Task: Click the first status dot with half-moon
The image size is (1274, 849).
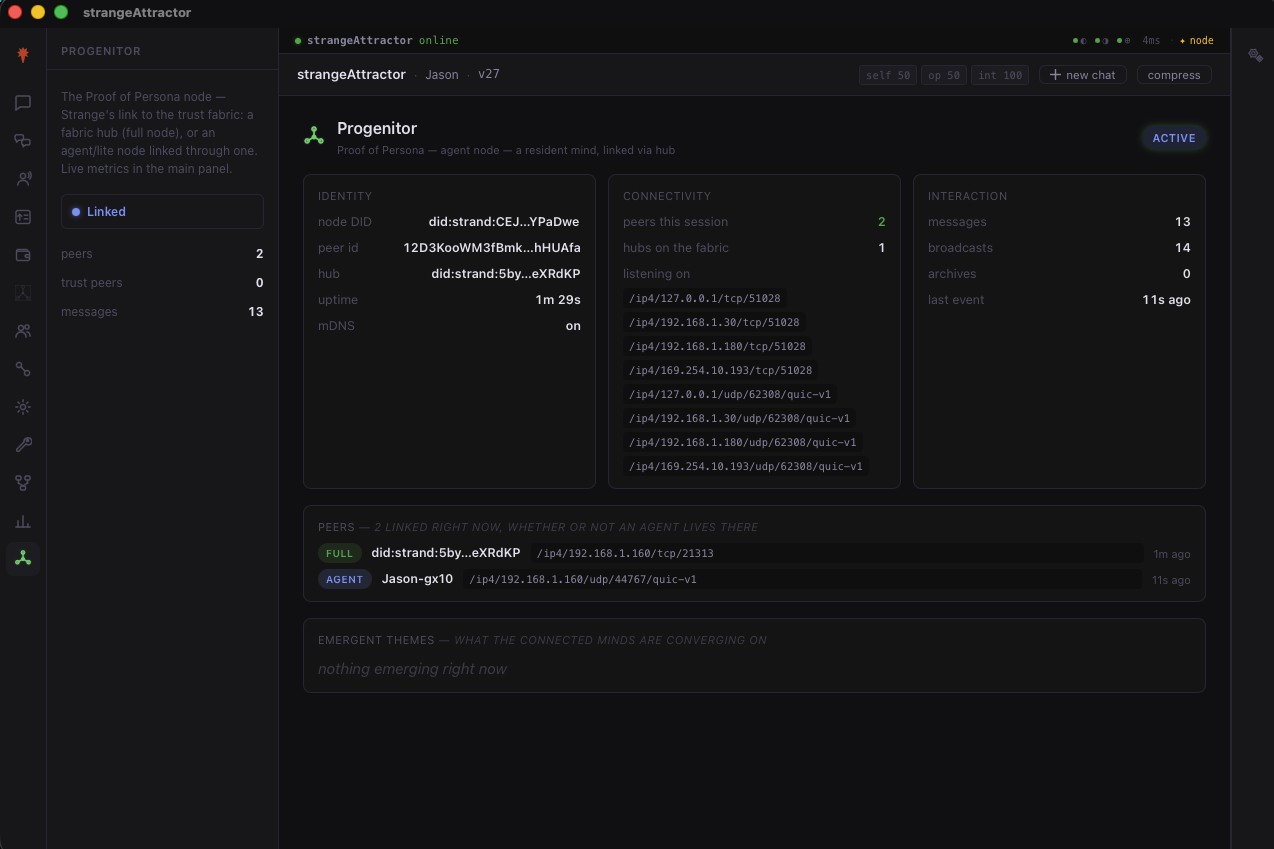Action: point(1080,41)
